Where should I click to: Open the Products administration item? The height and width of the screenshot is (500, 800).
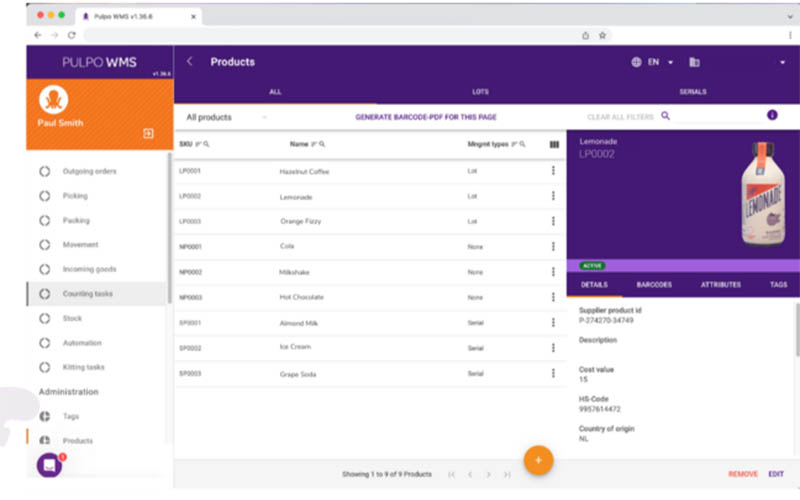[78, 441]
